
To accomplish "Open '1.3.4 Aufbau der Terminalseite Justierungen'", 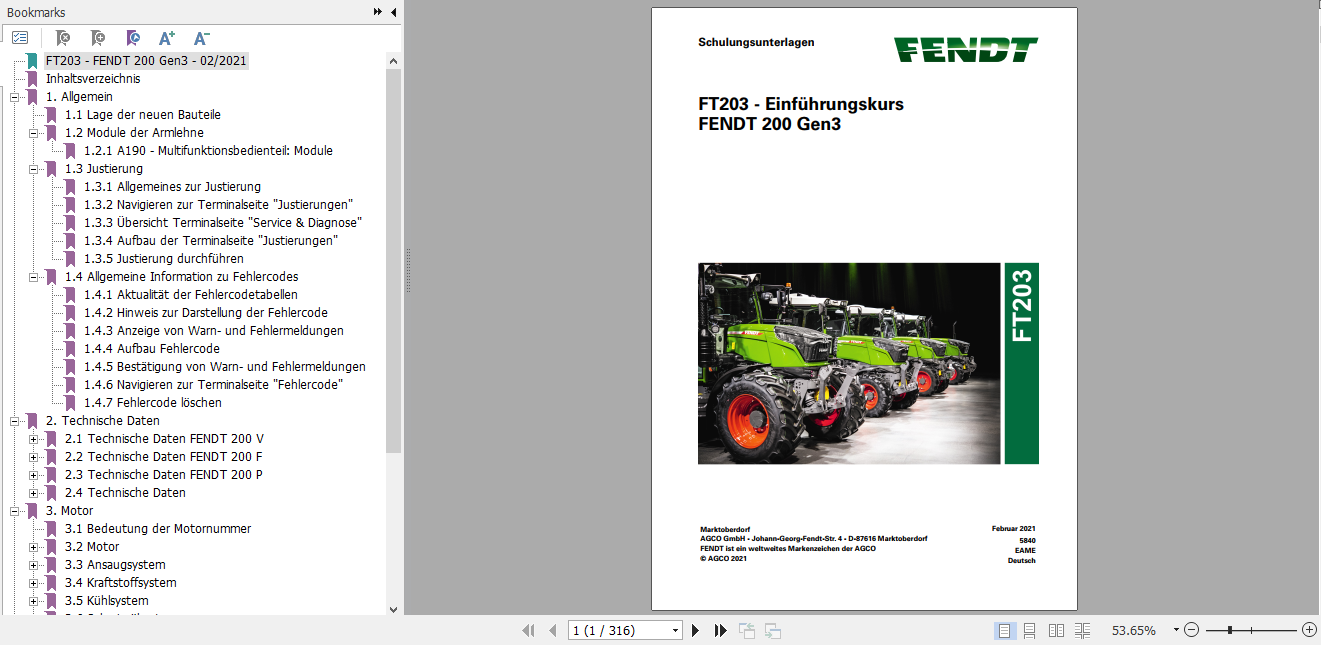I will [x=211, y=241].
